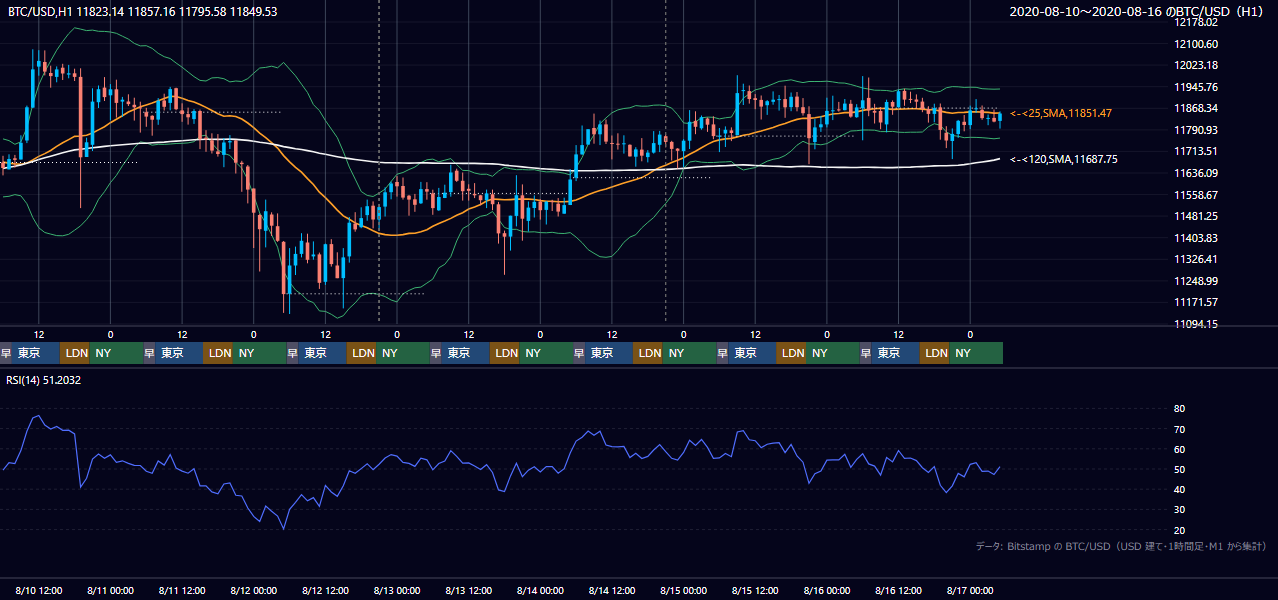Click price axis value 11248.99
1278x600 pixels.
pos(1196,281)
